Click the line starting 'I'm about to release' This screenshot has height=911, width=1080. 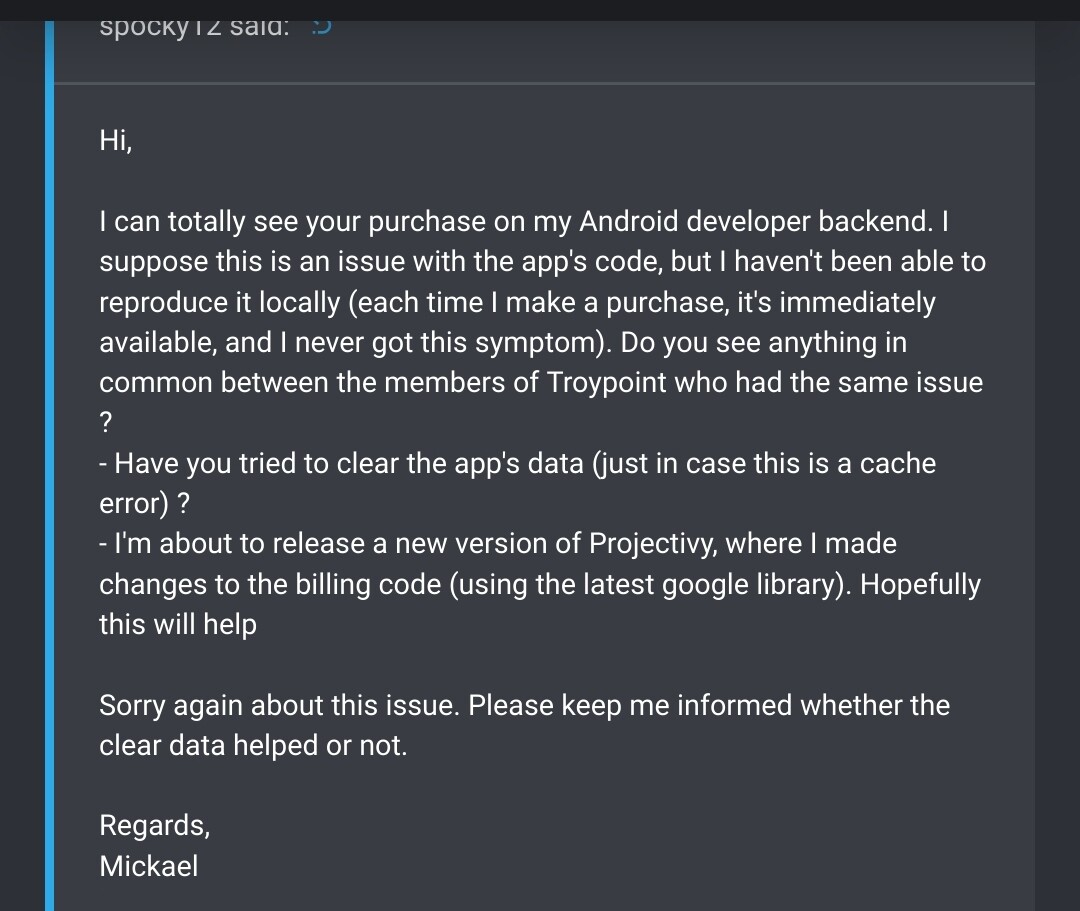(x=498, y=544)
